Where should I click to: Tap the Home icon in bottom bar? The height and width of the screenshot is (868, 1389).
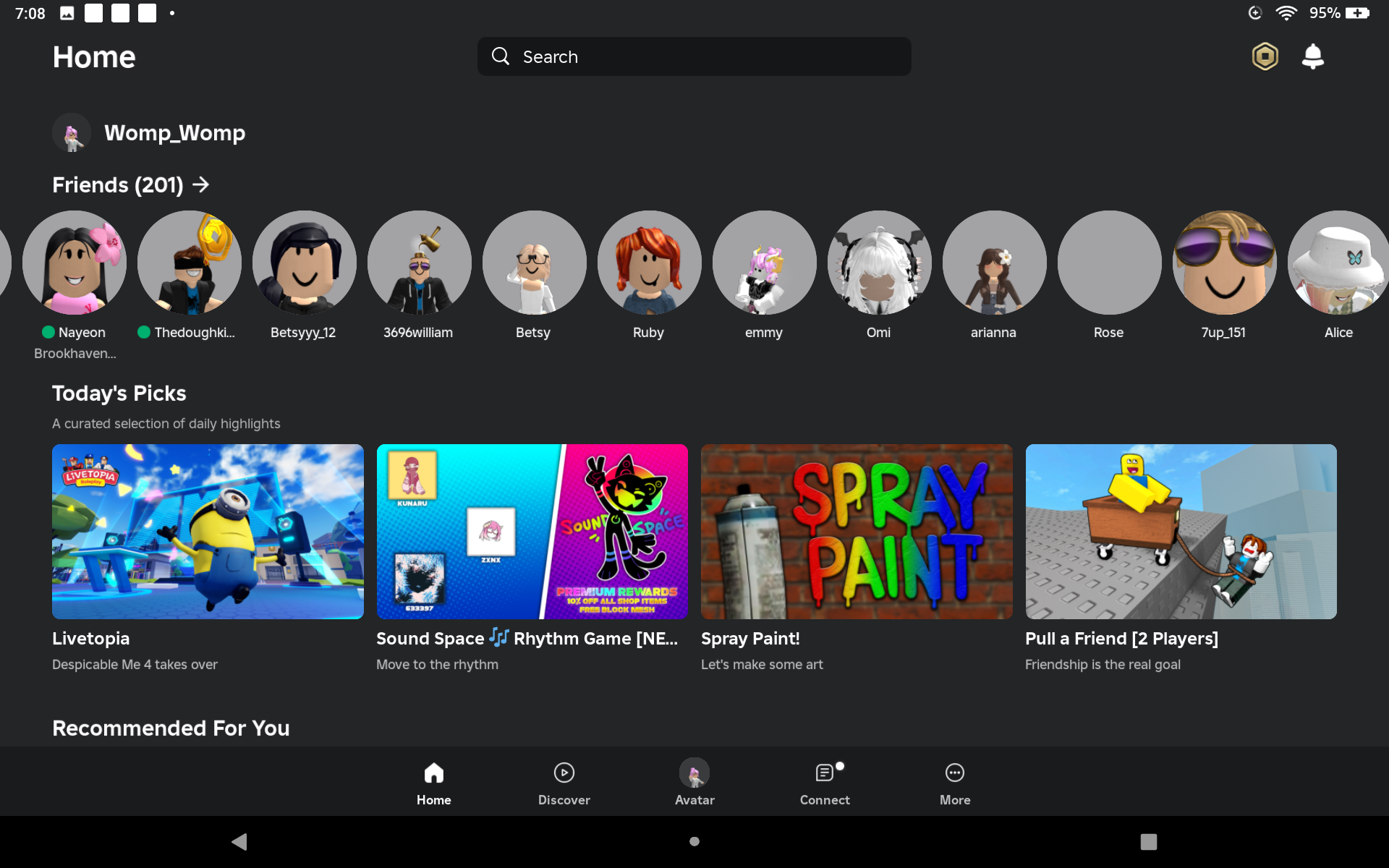[x=433, y=773]
